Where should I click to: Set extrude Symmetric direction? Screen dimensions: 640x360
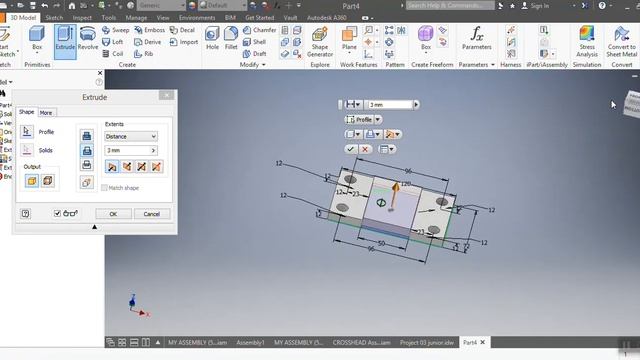[x=142, y=167]
